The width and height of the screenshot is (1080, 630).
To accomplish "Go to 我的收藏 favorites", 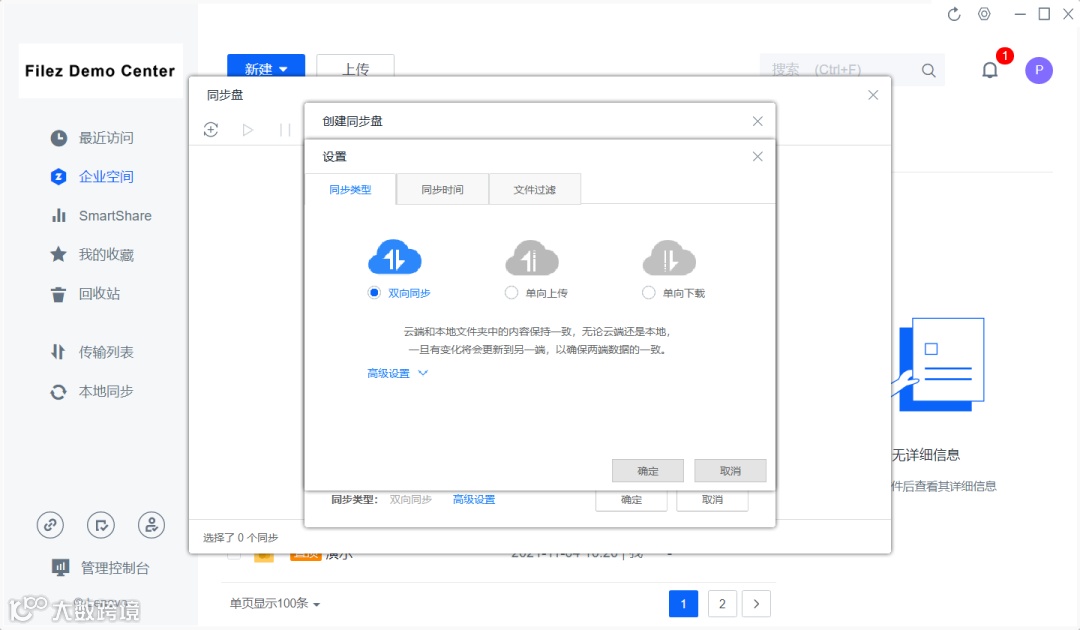I will click(92, 255).
